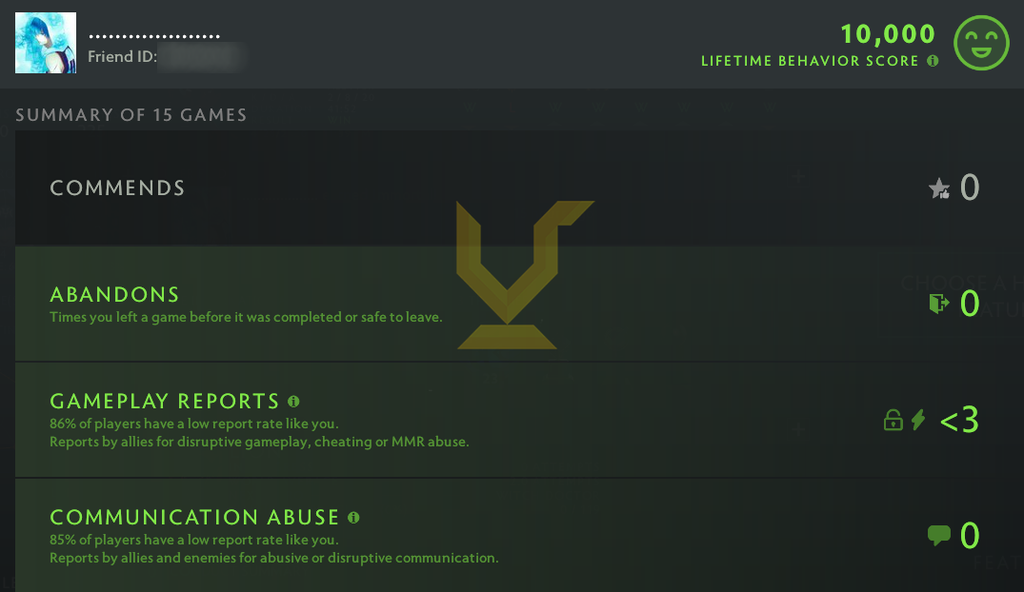Click the dotted player name text
The width and height of the screenshot is (1024, 592).
pyautogui.click(x=154, y=36)
